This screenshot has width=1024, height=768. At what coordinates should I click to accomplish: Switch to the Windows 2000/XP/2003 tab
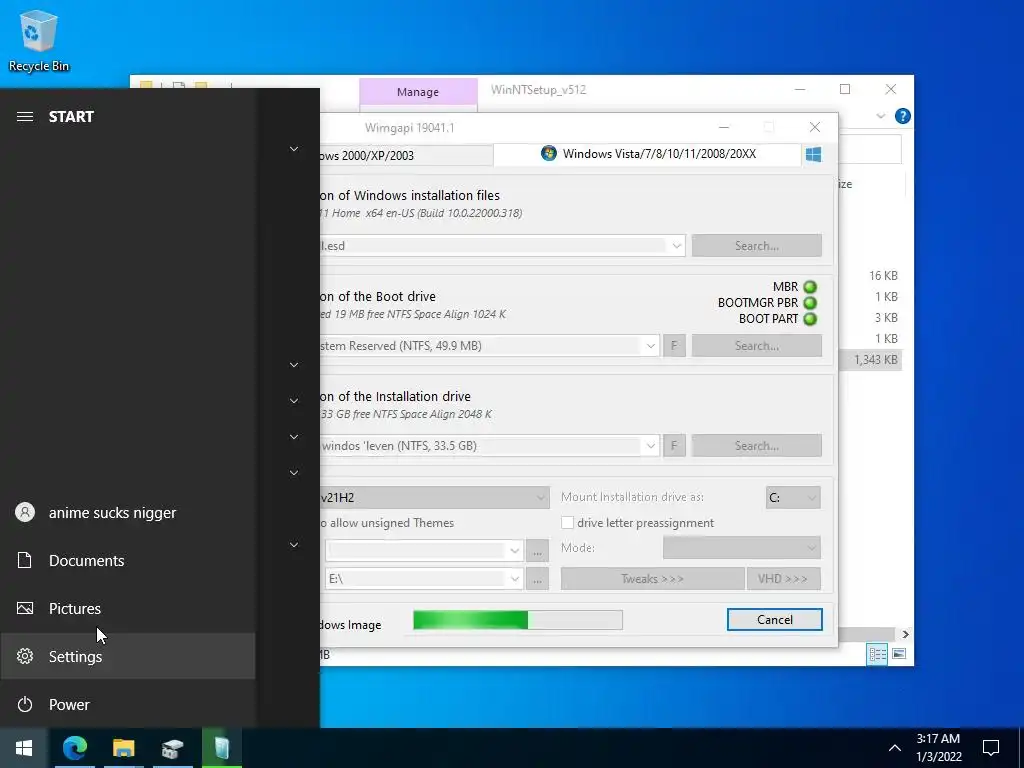(x=406, y=155)
